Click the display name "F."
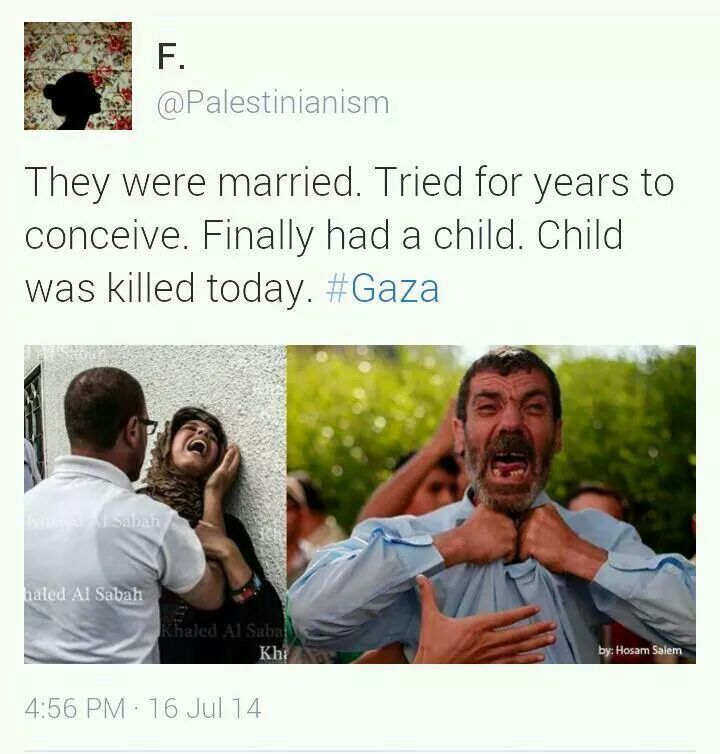The height and width of the screenshot is (754, 720). pyautogui.click(x=171, y=57)
